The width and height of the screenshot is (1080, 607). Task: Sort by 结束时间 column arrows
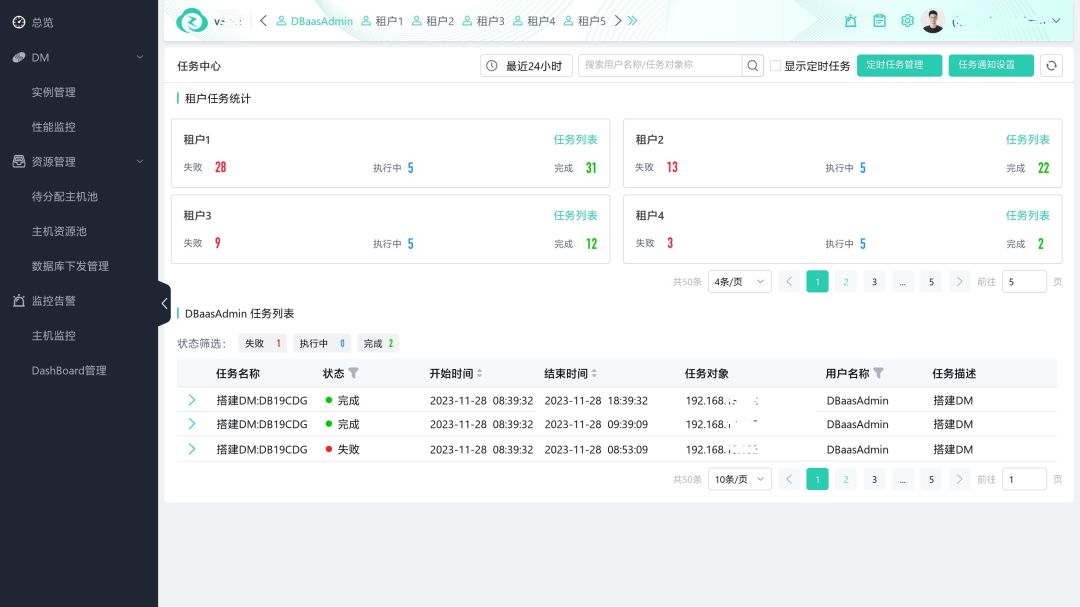(594, 373)
